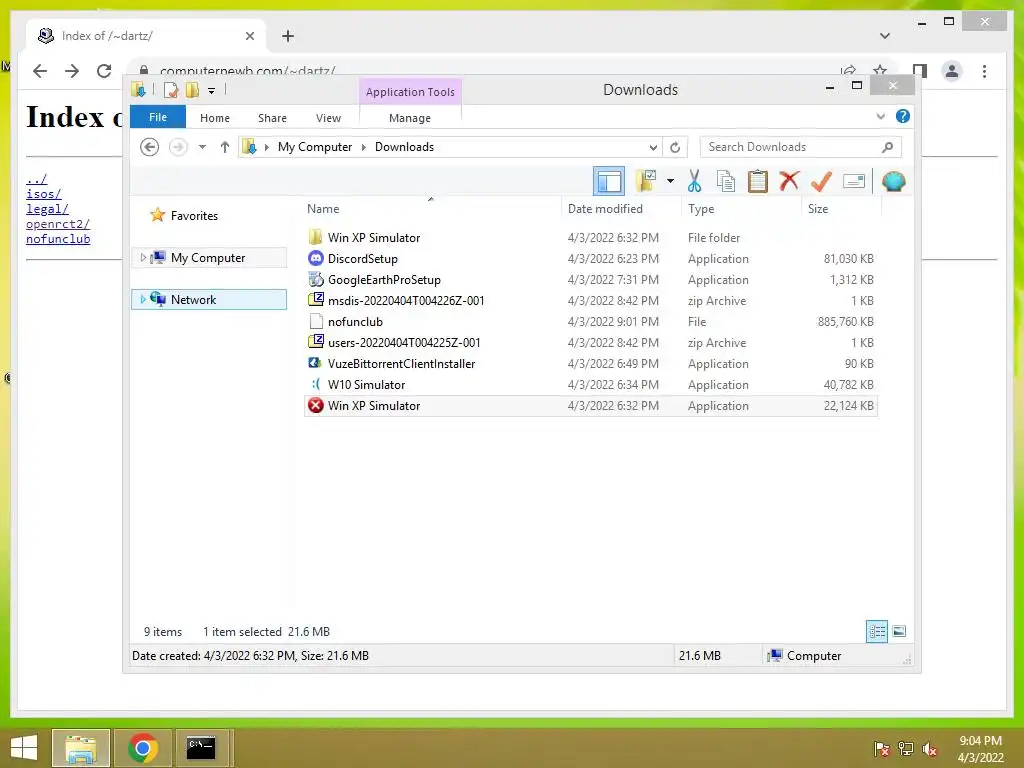Follow the ../ parent directory link
The image size is (1024, 768).
pos(37,179)
